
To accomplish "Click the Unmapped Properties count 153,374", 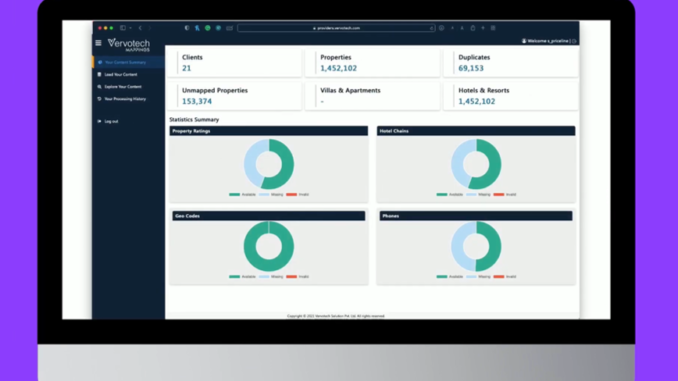I will coord(197,101).
